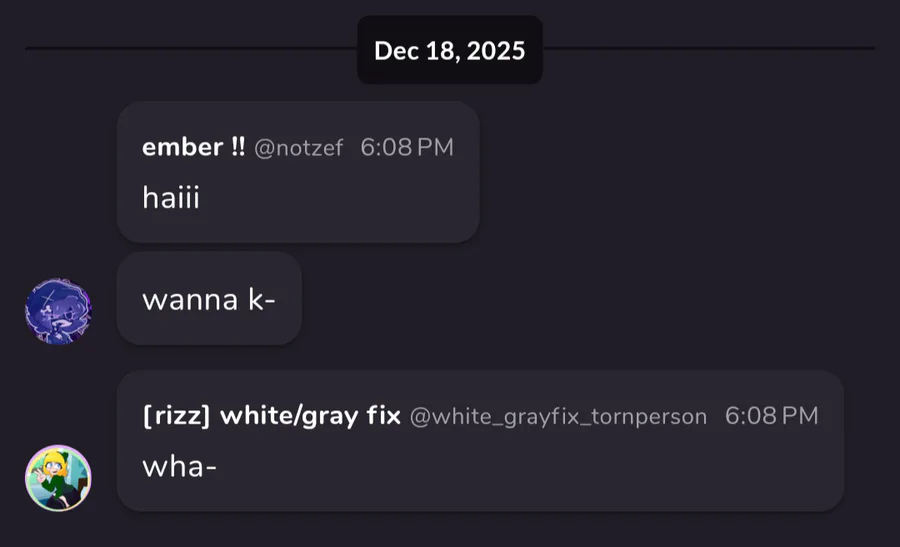This screenshot has width=900, height=547.
Task: Click the "Dec 18, 2025" date badge
Action: tap(449, 51)
